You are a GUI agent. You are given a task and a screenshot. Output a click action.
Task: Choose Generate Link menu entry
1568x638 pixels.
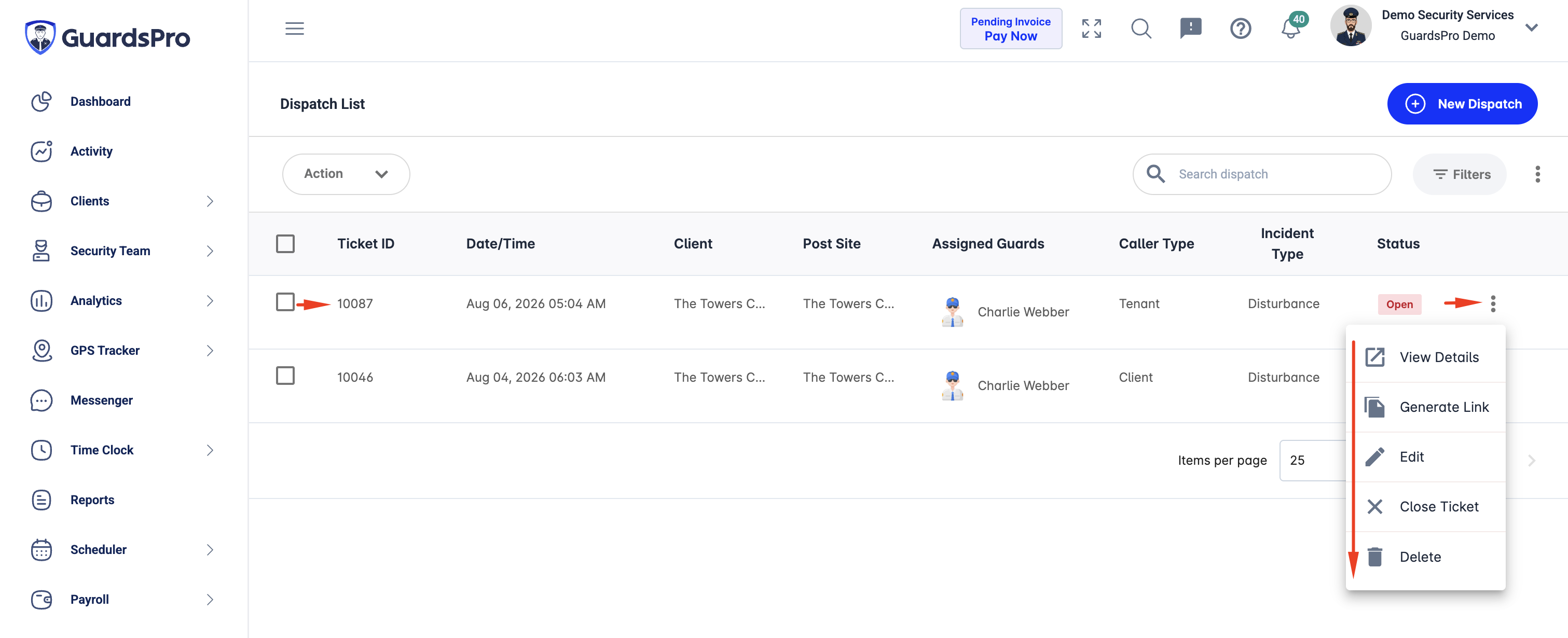pyautogui.click(x=1425, y=407)
